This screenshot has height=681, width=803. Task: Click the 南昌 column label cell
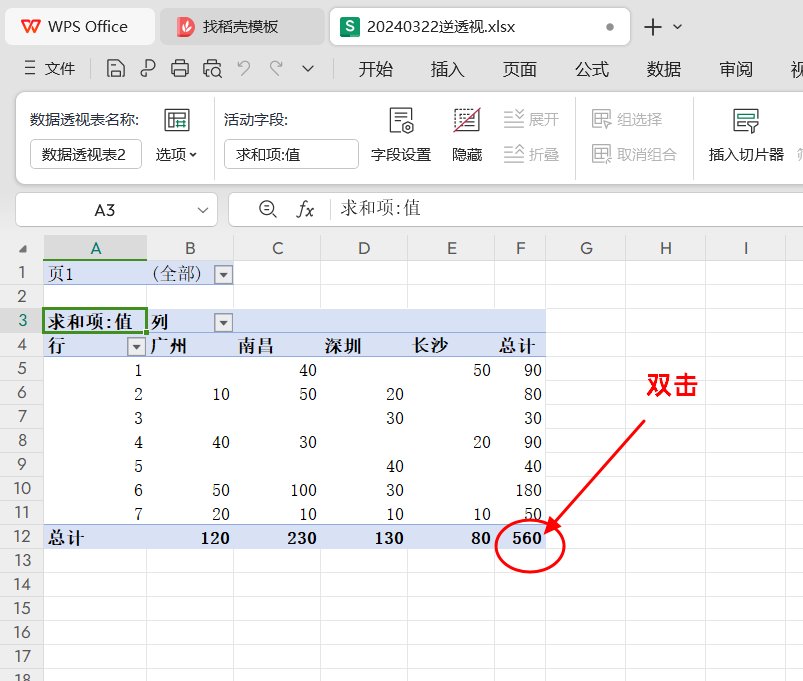pyautogui.click(x=277, y=346)
